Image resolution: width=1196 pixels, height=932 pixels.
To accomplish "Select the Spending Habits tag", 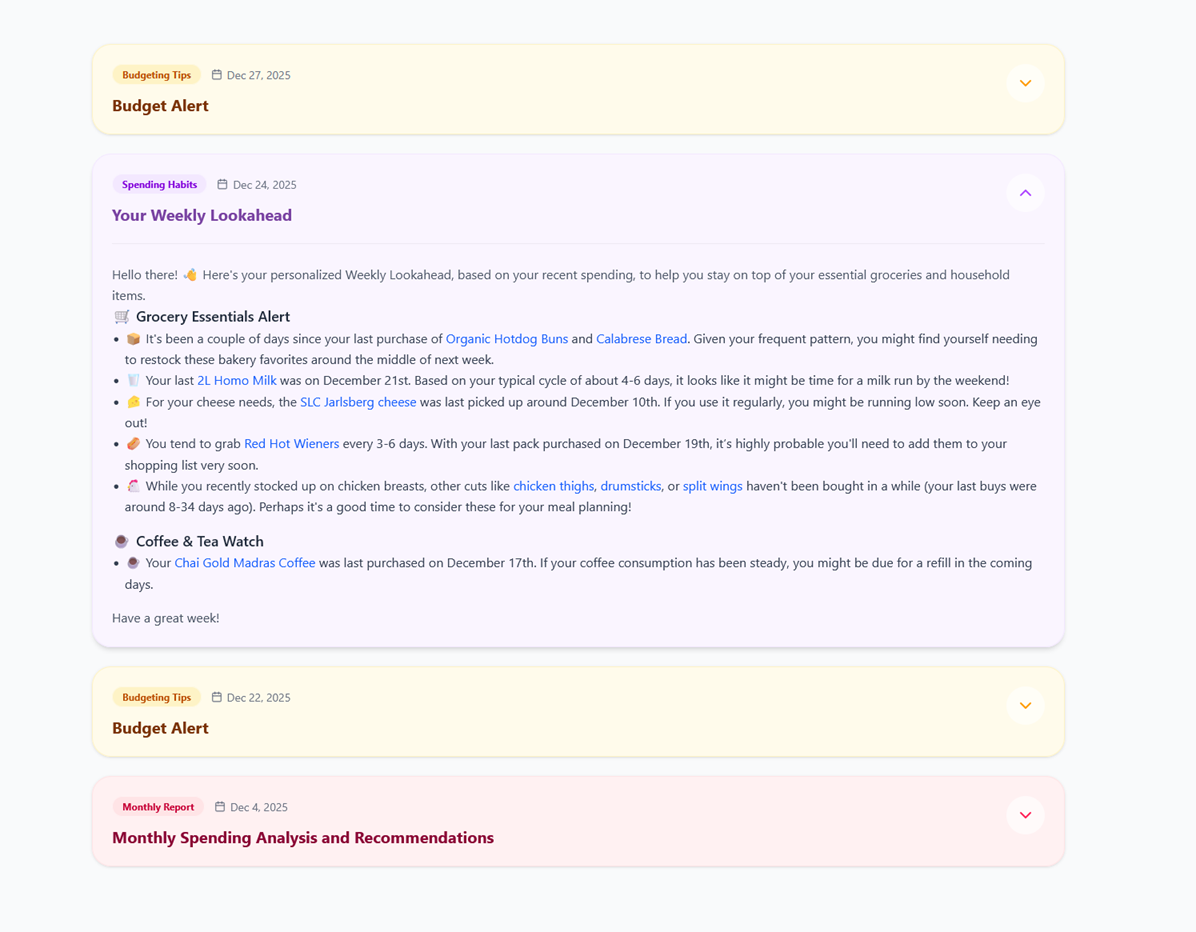I will [x=159, y=185].
